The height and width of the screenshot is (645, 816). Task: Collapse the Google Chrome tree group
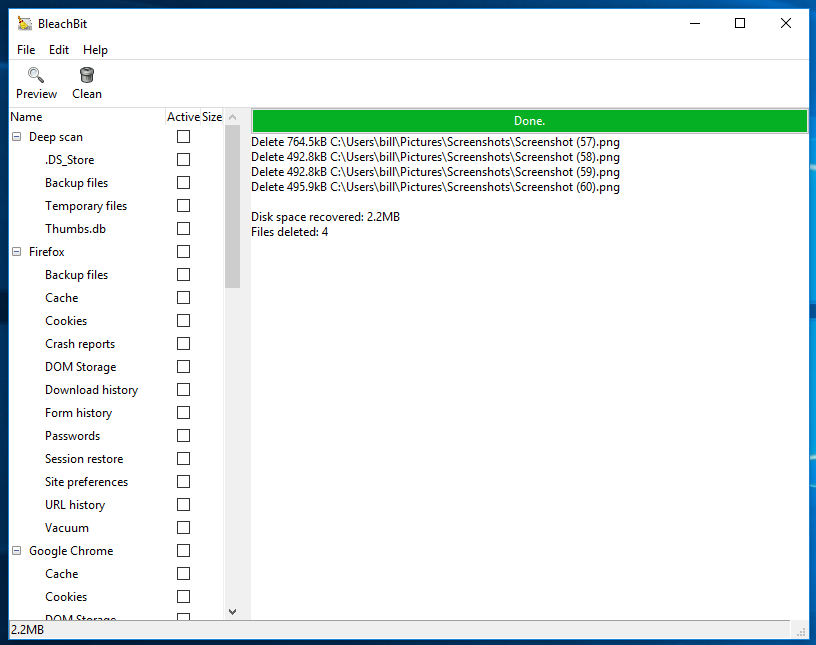tap(17, 551)
